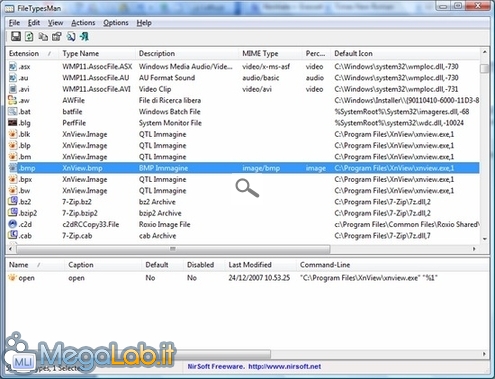Open the Edit menu

tap(34, 23)
